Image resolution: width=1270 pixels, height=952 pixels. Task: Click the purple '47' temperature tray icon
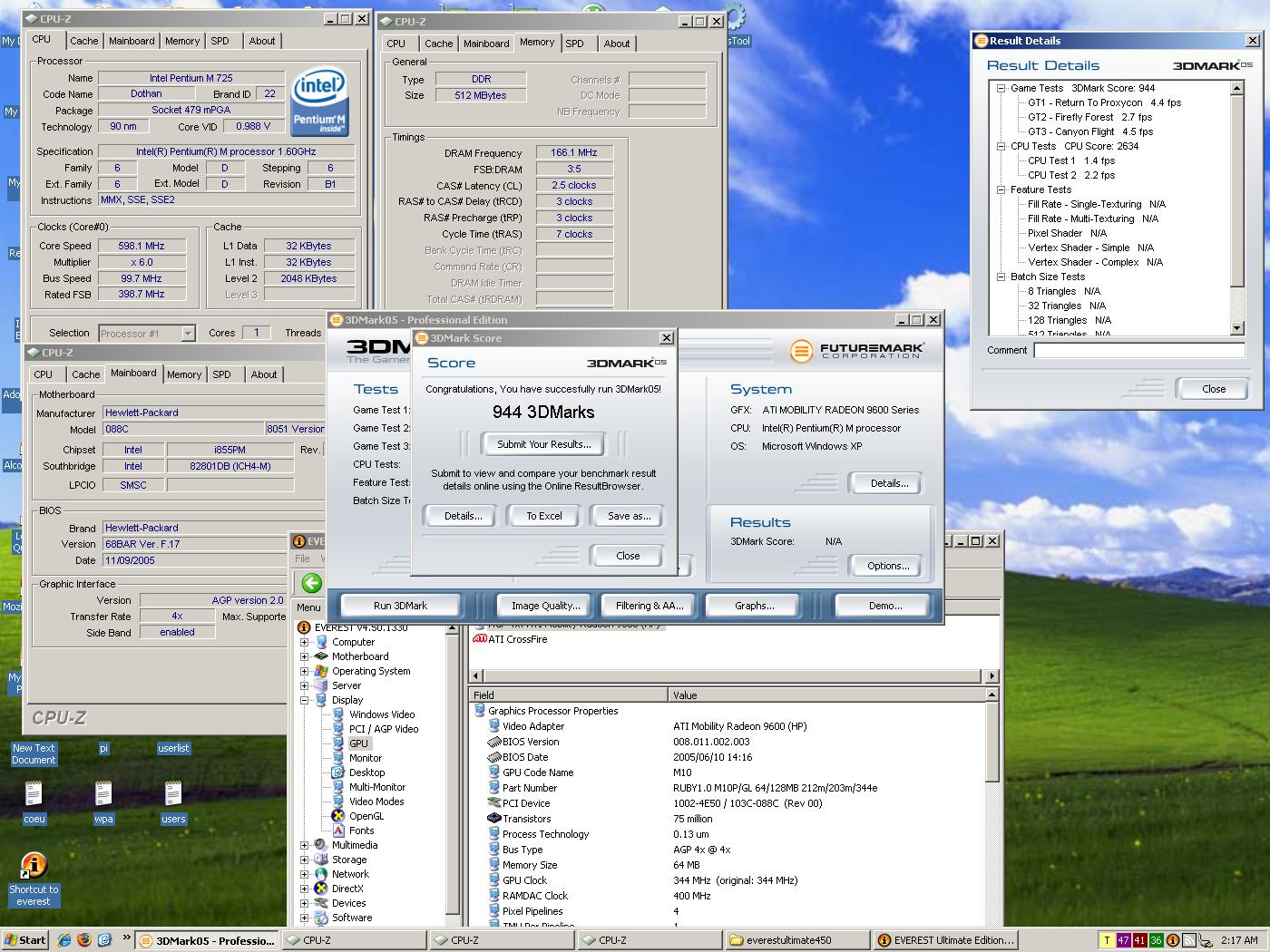point(1123,940)
